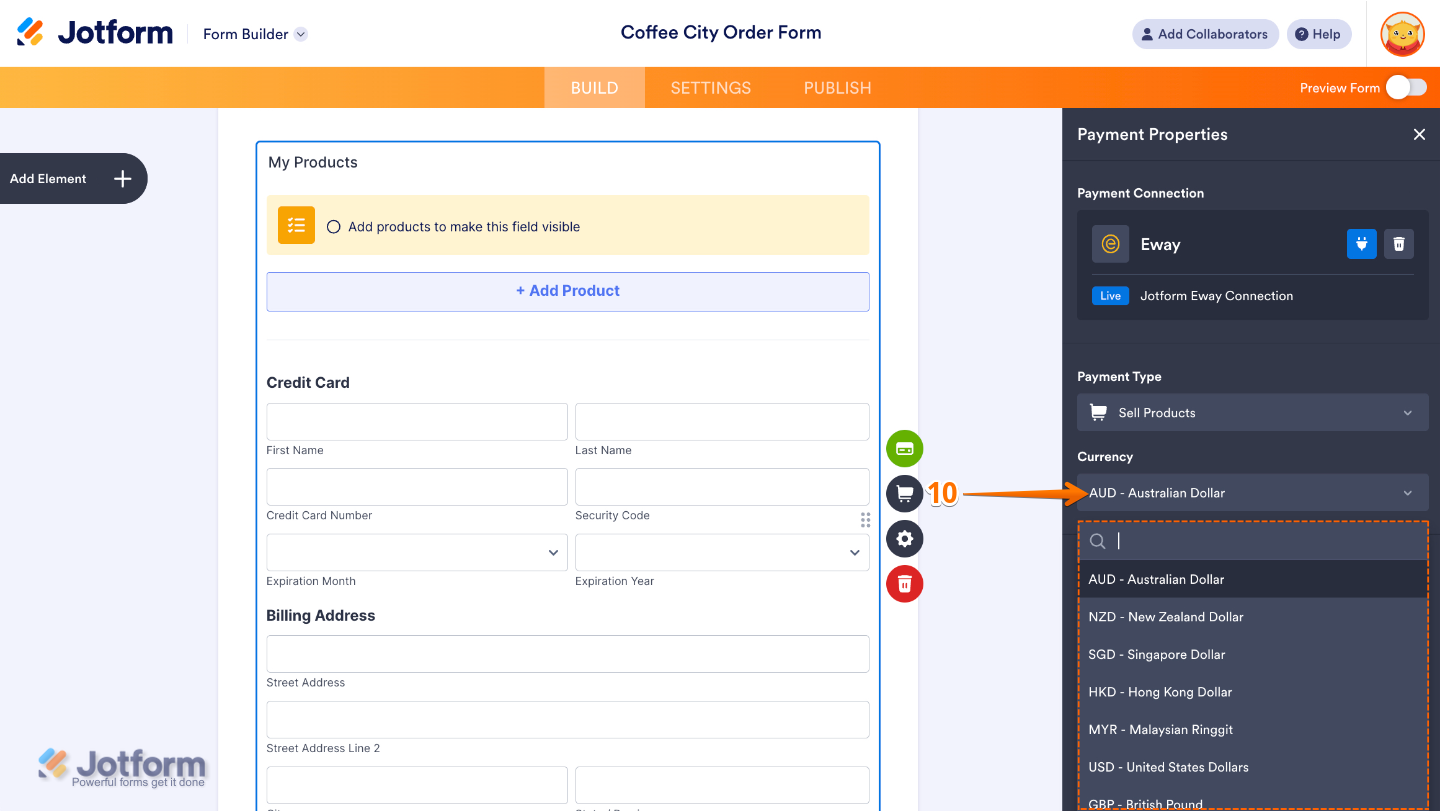
Task: Click the Billing Address heading
Action: click(x=321, y=616)
